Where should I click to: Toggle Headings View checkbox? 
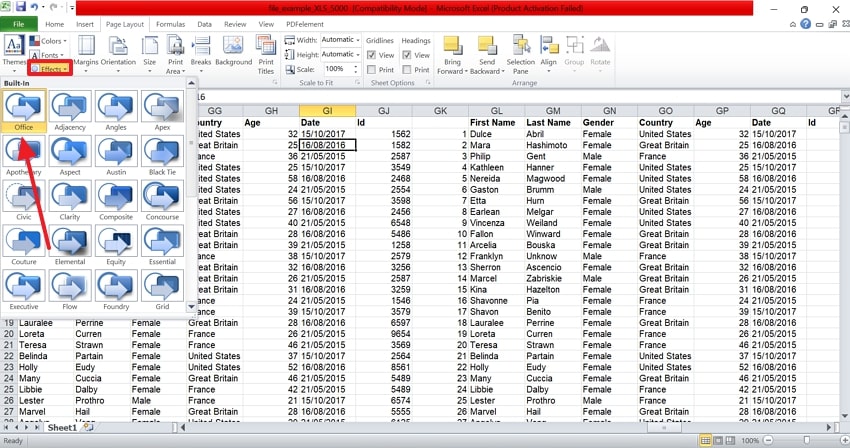pos(407,55)
